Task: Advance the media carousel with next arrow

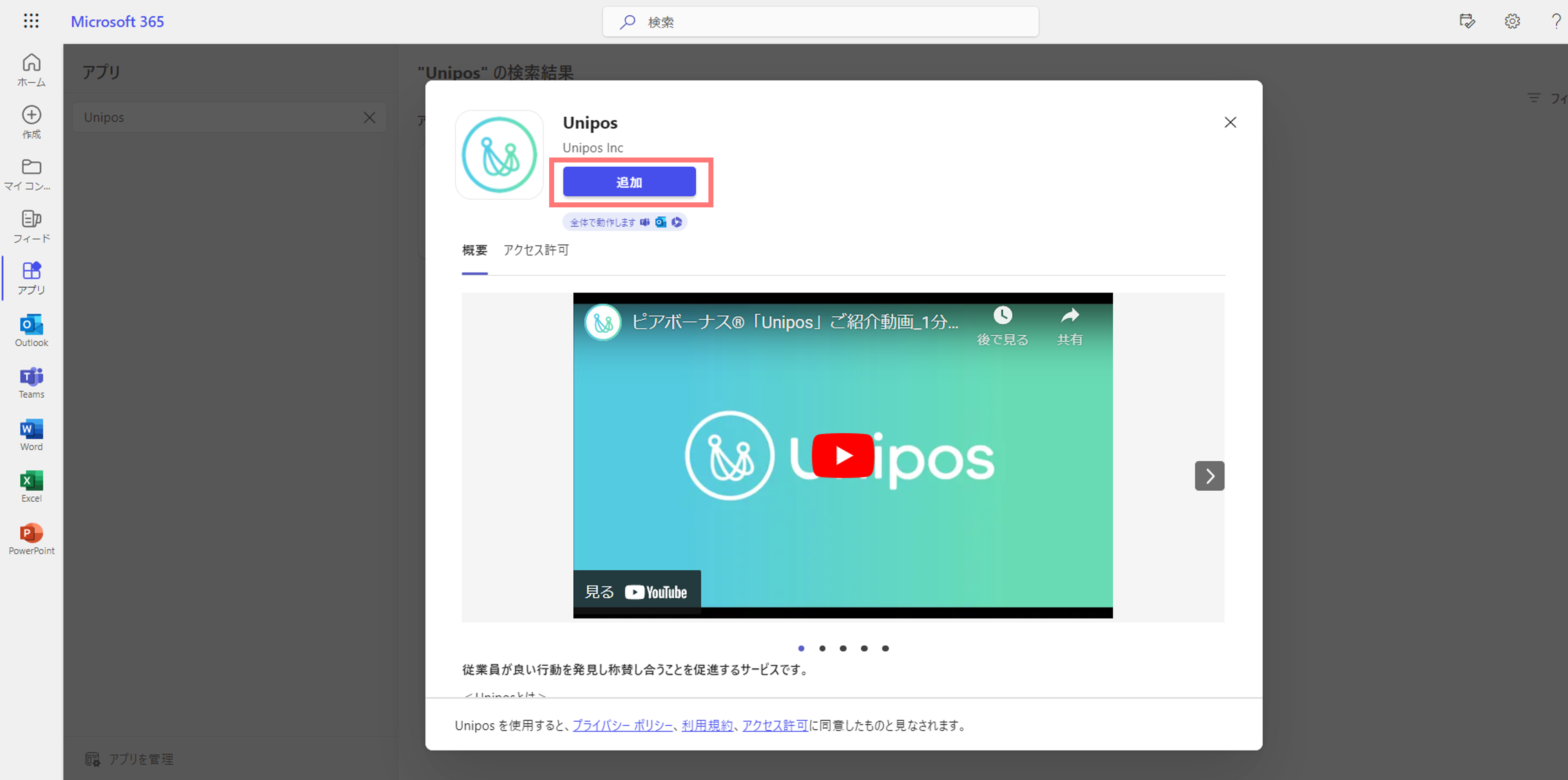Action: pos(1209,476)
